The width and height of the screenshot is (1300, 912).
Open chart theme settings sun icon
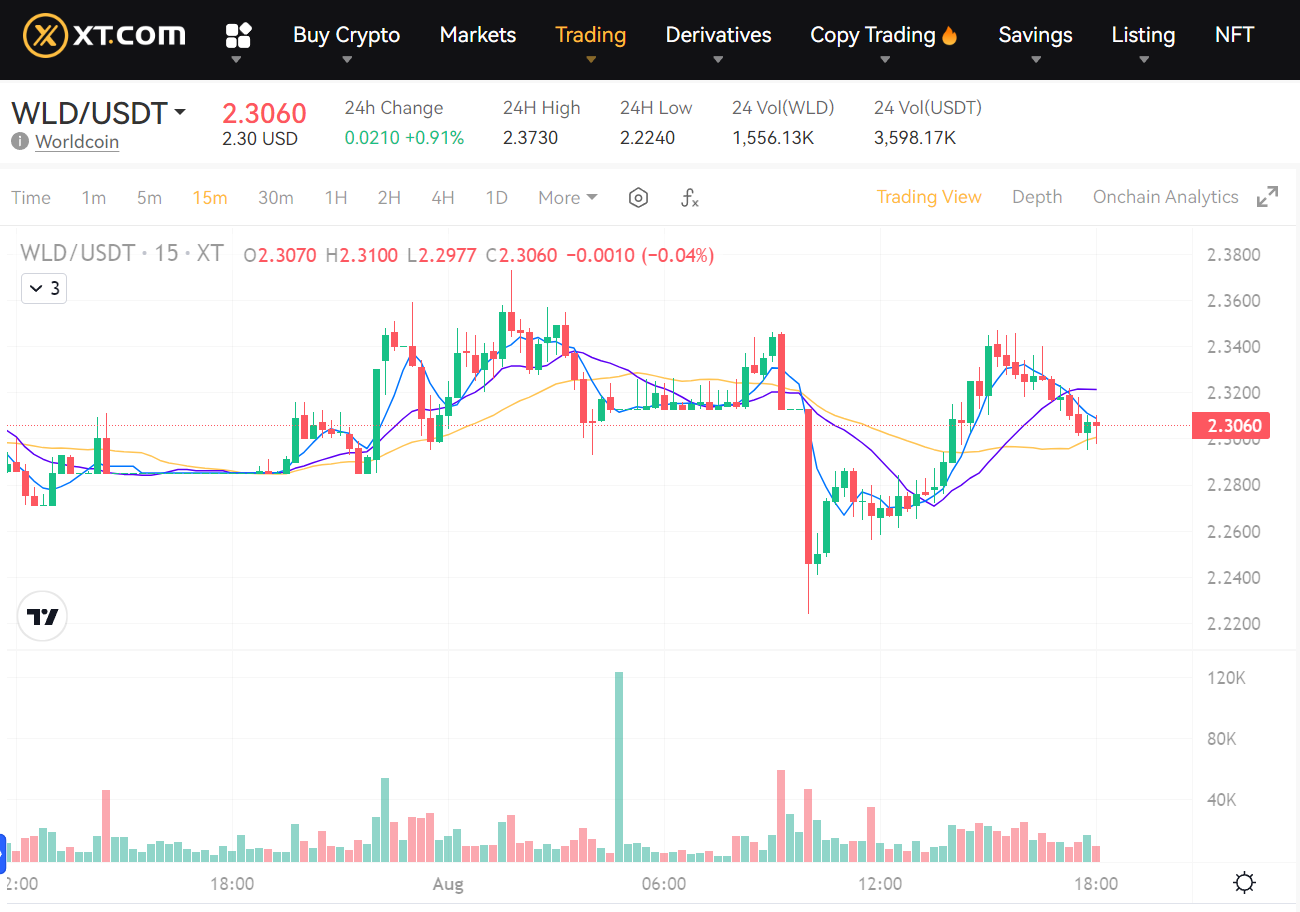[1245, 883]
